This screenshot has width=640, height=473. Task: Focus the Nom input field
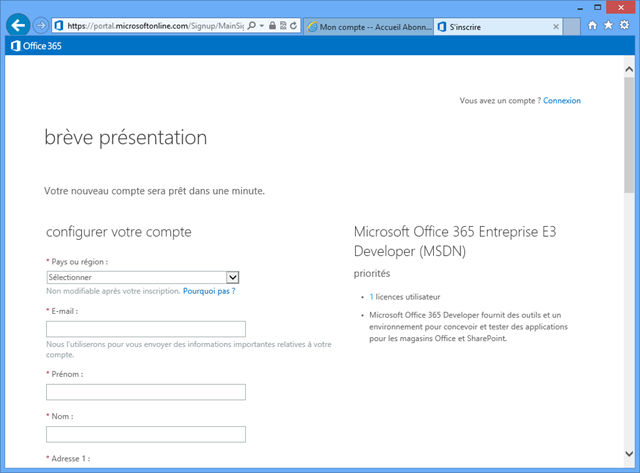146,434
